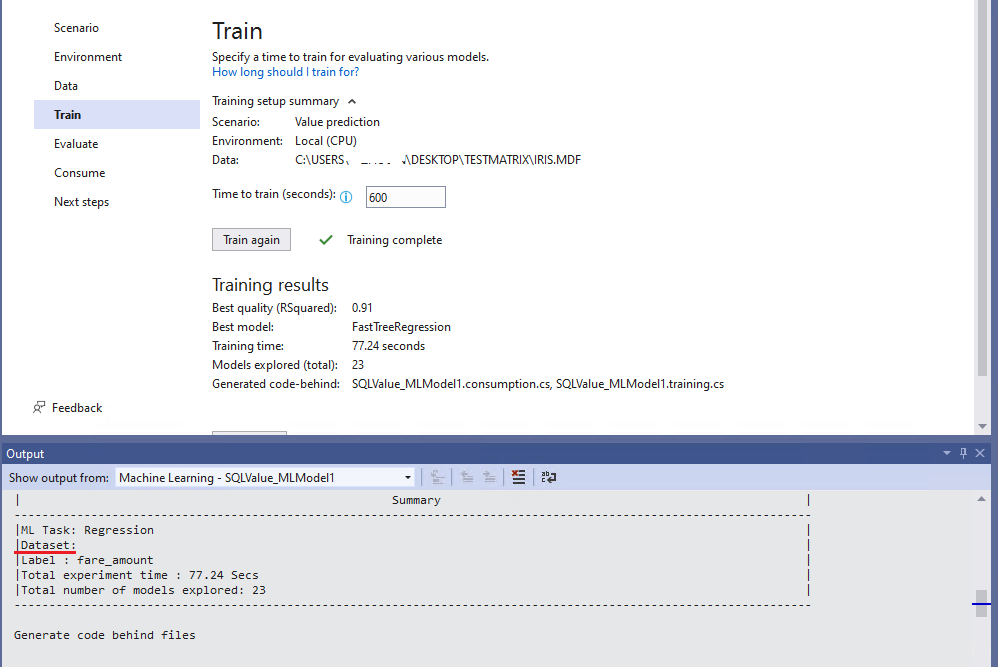The height and width of the screenshot is (667, 998).
Task: Click 'Total number of models explored' line
Action: coord(143,590)
